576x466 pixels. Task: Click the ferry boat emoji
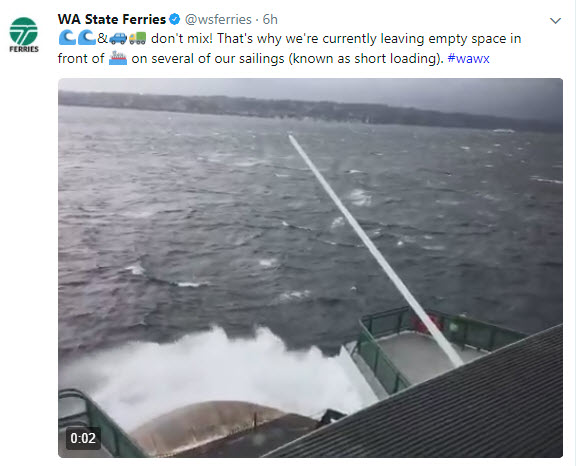pos(118,58)
